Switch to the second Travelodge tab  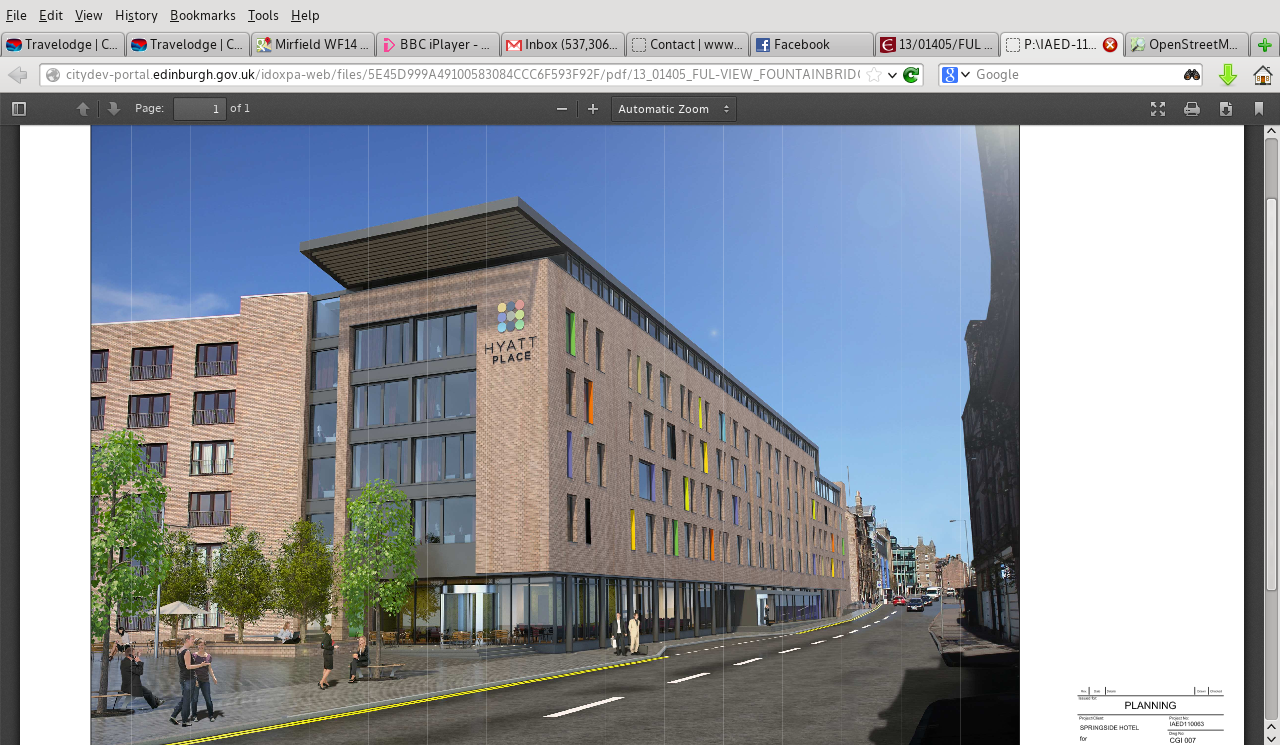tap(187, 44)
